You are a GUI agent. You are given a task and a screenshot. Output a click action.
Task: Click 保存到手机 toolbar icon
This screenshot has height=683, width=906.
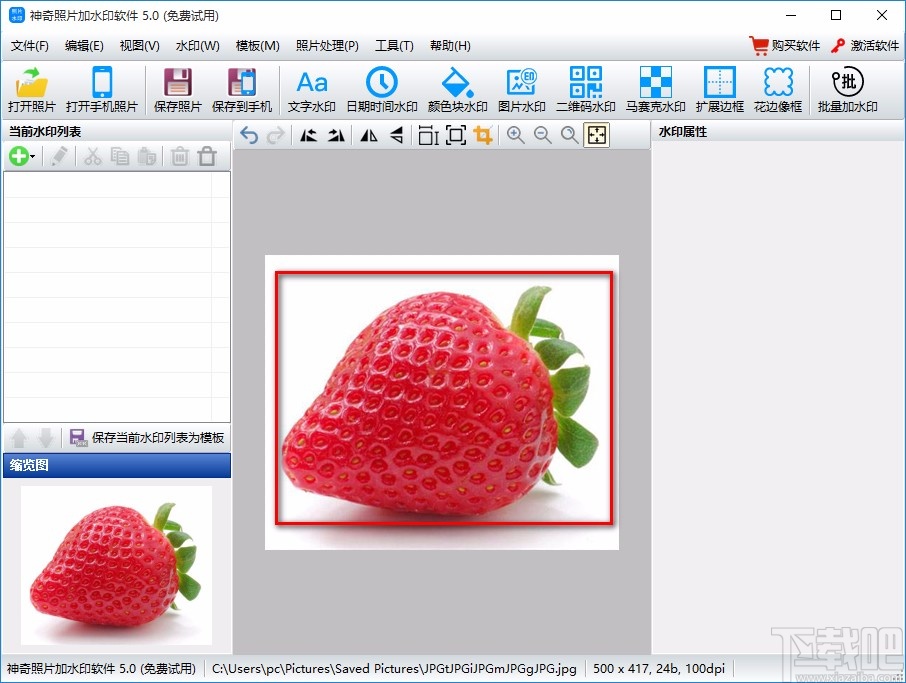coord(242,89)
